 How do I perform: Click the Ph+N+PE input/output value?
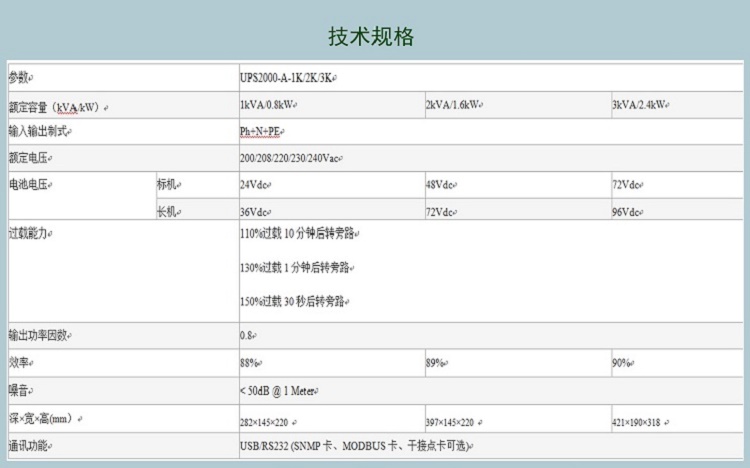pos(260,131)
